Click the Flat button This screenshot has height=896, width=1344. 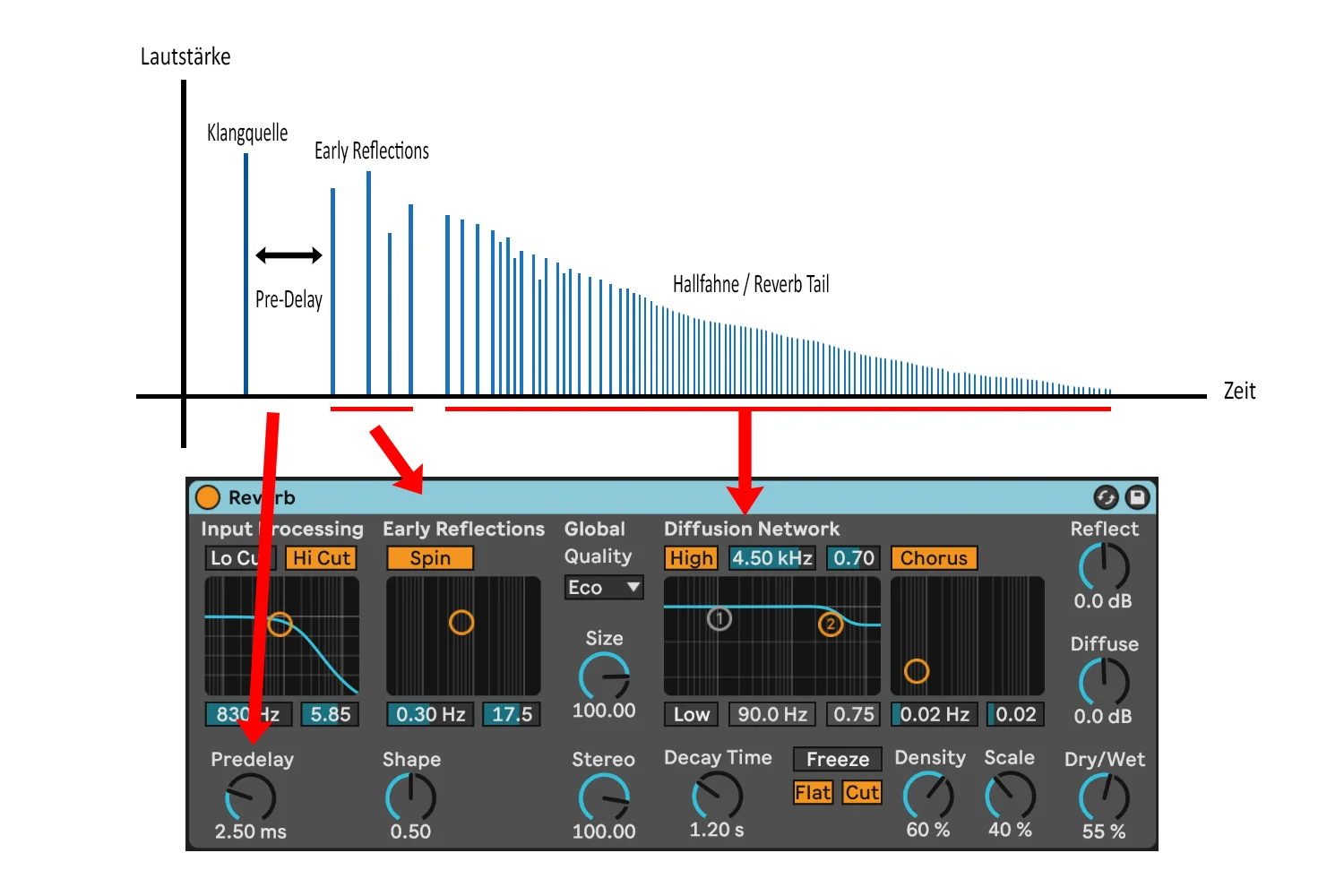tap(813, 793)
